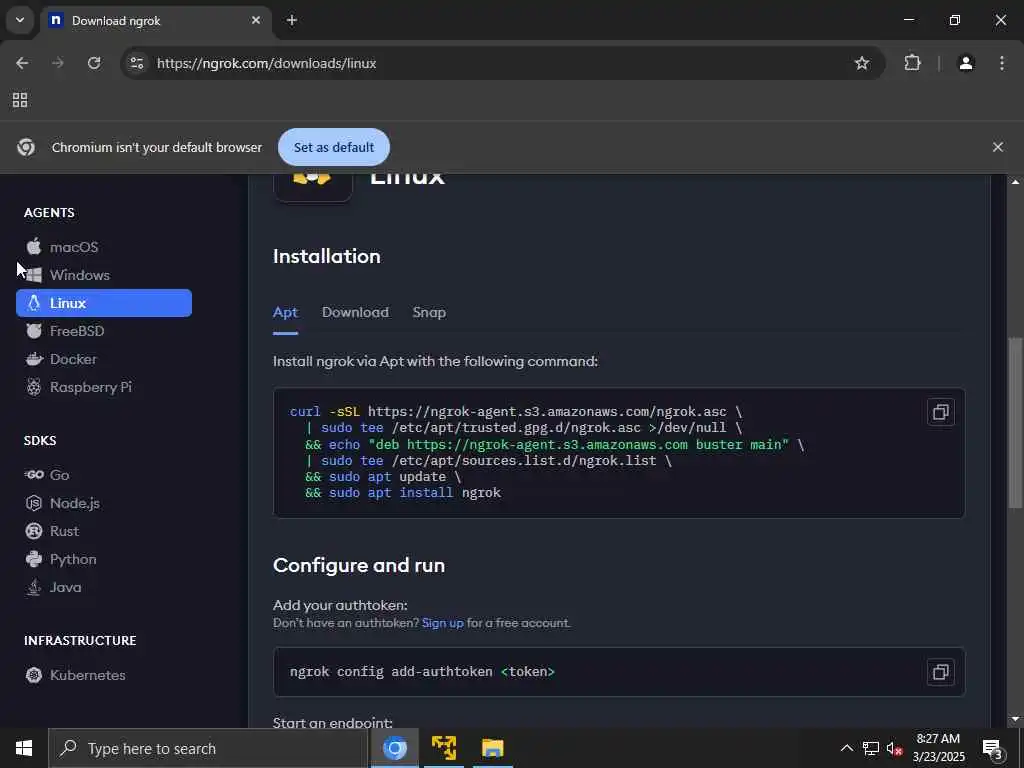Open File Explorer from the taskbar

(x=492, y=748)
